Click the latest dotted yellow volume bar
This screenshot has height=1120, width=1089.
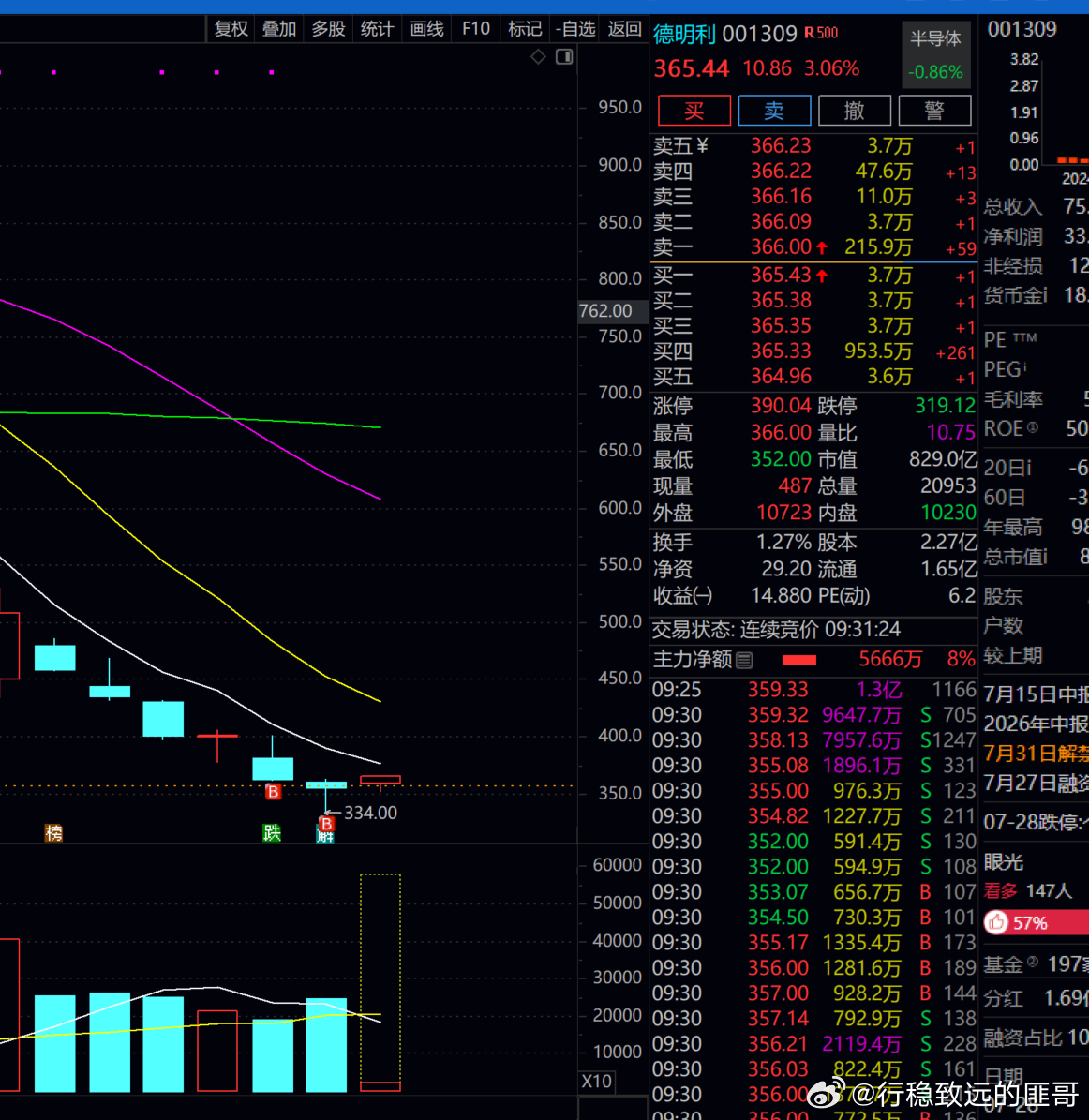380,982
